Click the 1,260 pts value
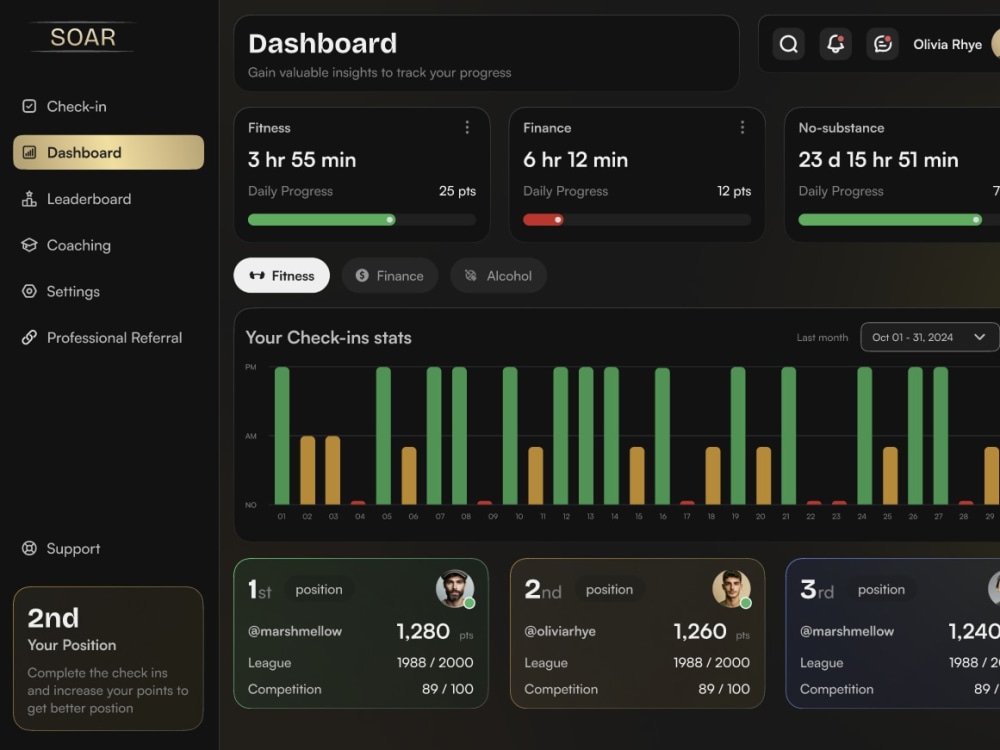This screenshot has width=1000, height=750. [x=711, y=632]
